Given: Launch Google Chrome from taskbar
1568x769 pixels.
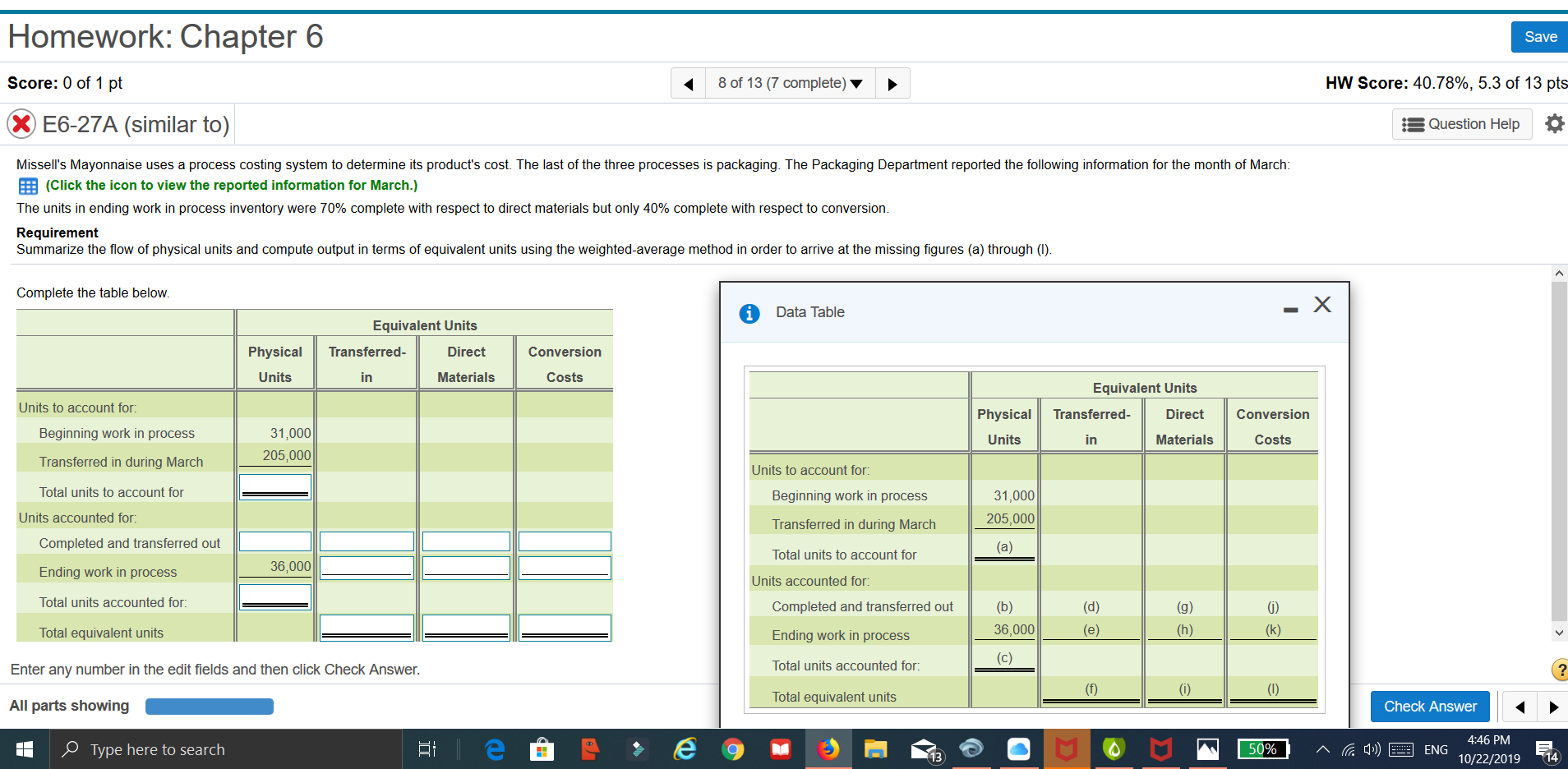Looking at the screenshot, I should (x=732, y=749).
